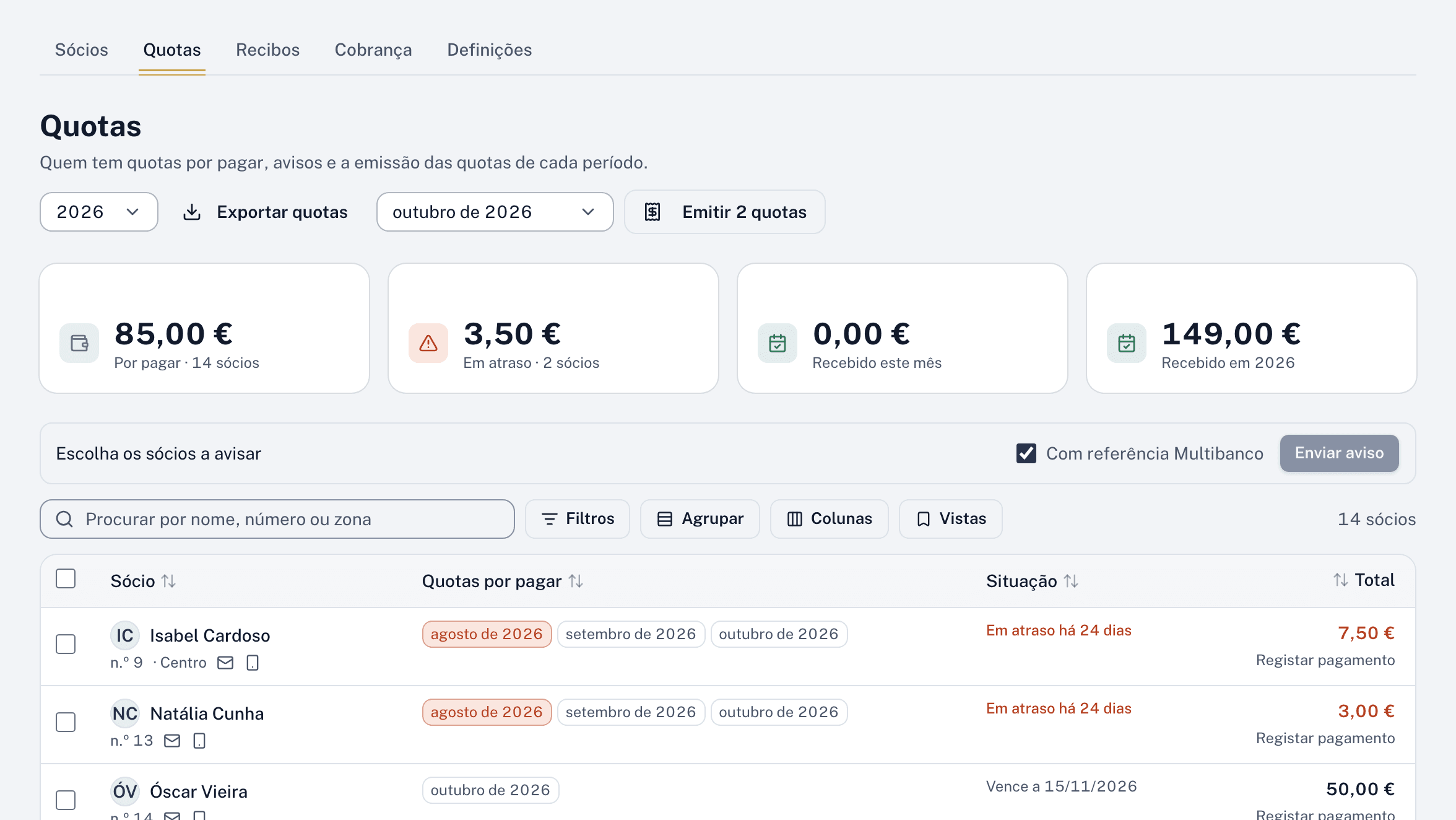This screenshot has height=820, width=1456.
Task: Open the 2026 year dropdown
Action: [x=99, y=212]
